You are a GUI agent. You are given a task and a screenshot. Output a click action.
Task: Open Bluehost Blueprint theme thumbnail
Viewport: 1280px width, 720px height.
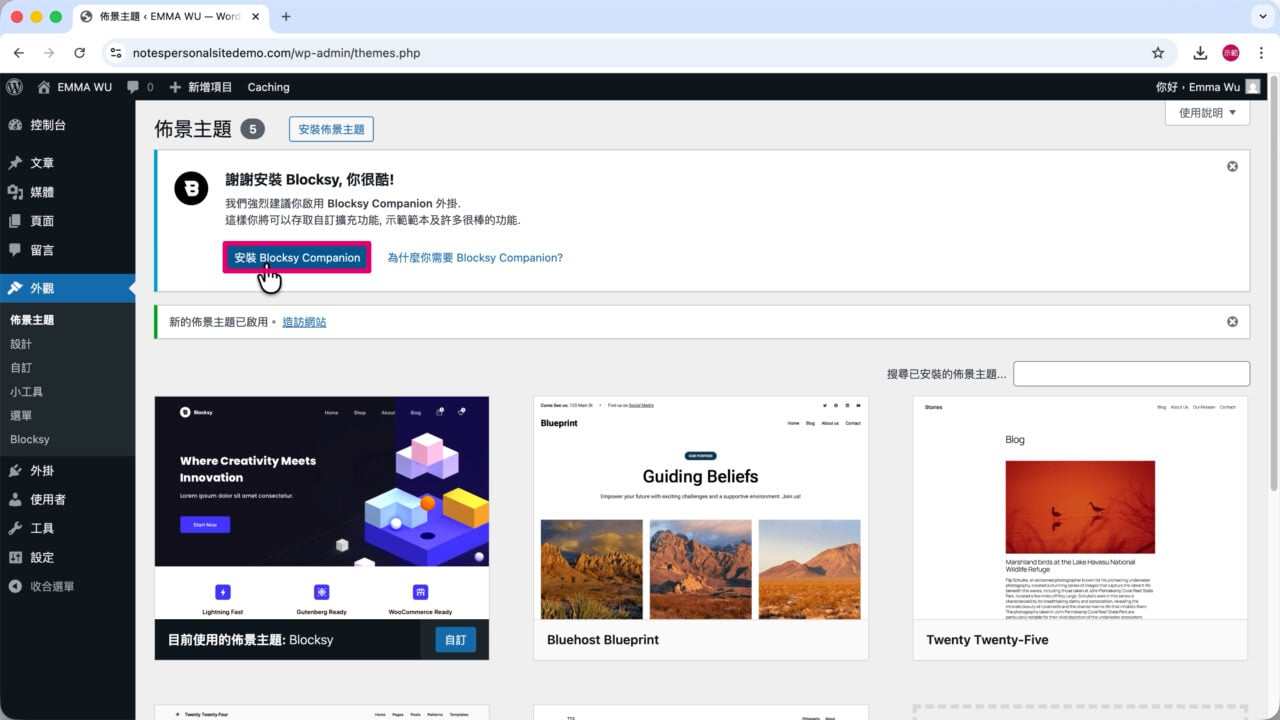[701, 508]
